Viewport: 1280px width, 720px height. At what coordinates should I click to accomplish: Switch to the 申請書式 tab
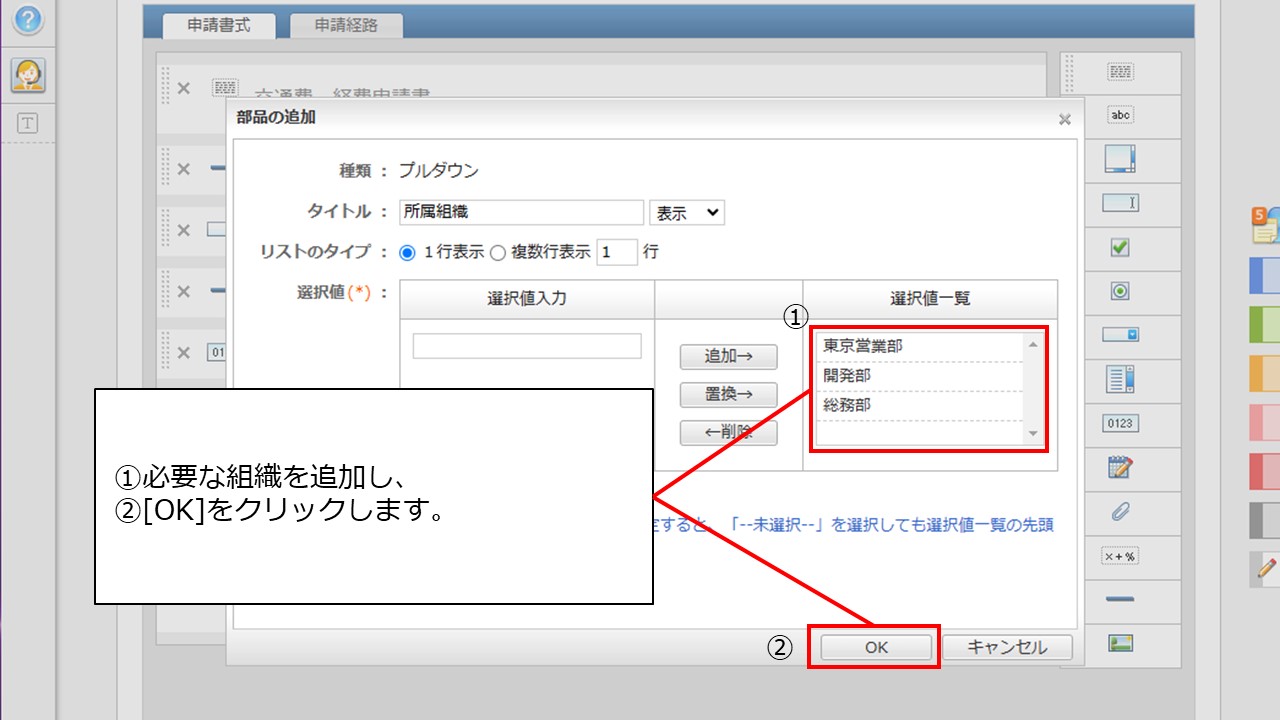coord(218,26)
